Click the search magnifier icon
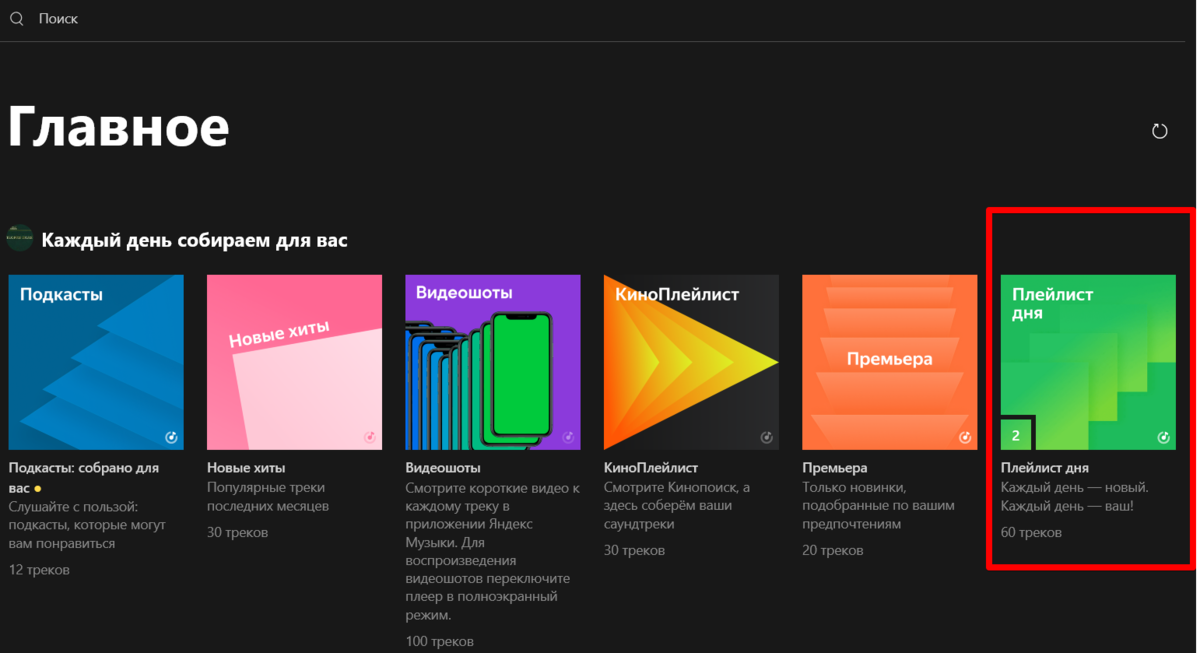The width and height of the screenshot is (1200, 653). (x=17, y=19)
